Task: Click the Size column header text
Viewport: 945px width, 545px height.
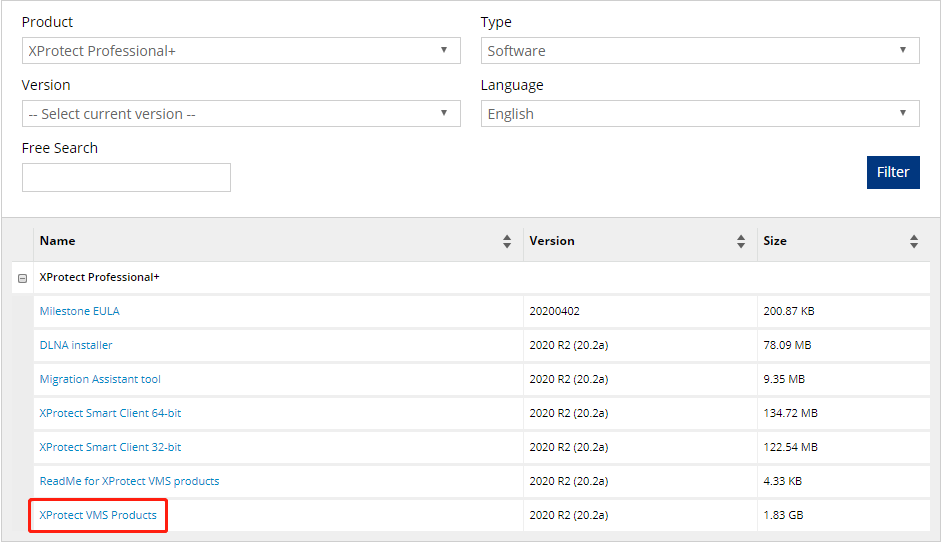Action: 775,241
